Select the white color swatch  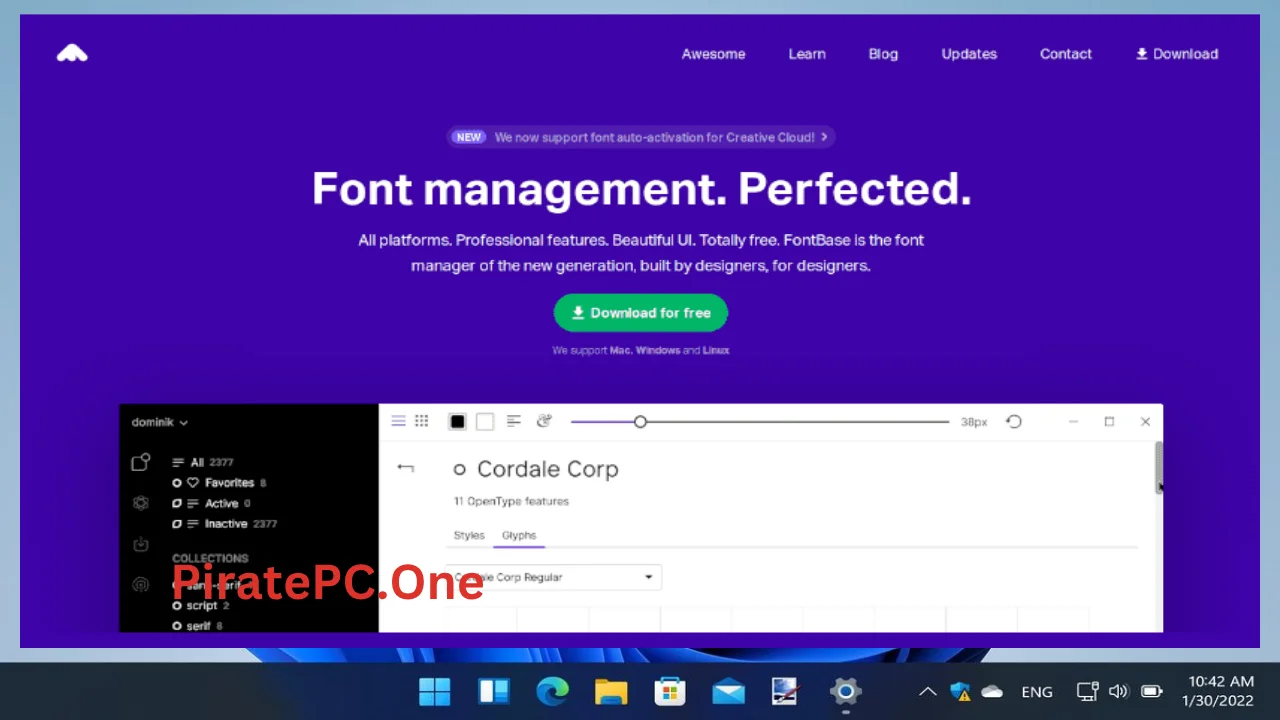pos(485,422)
